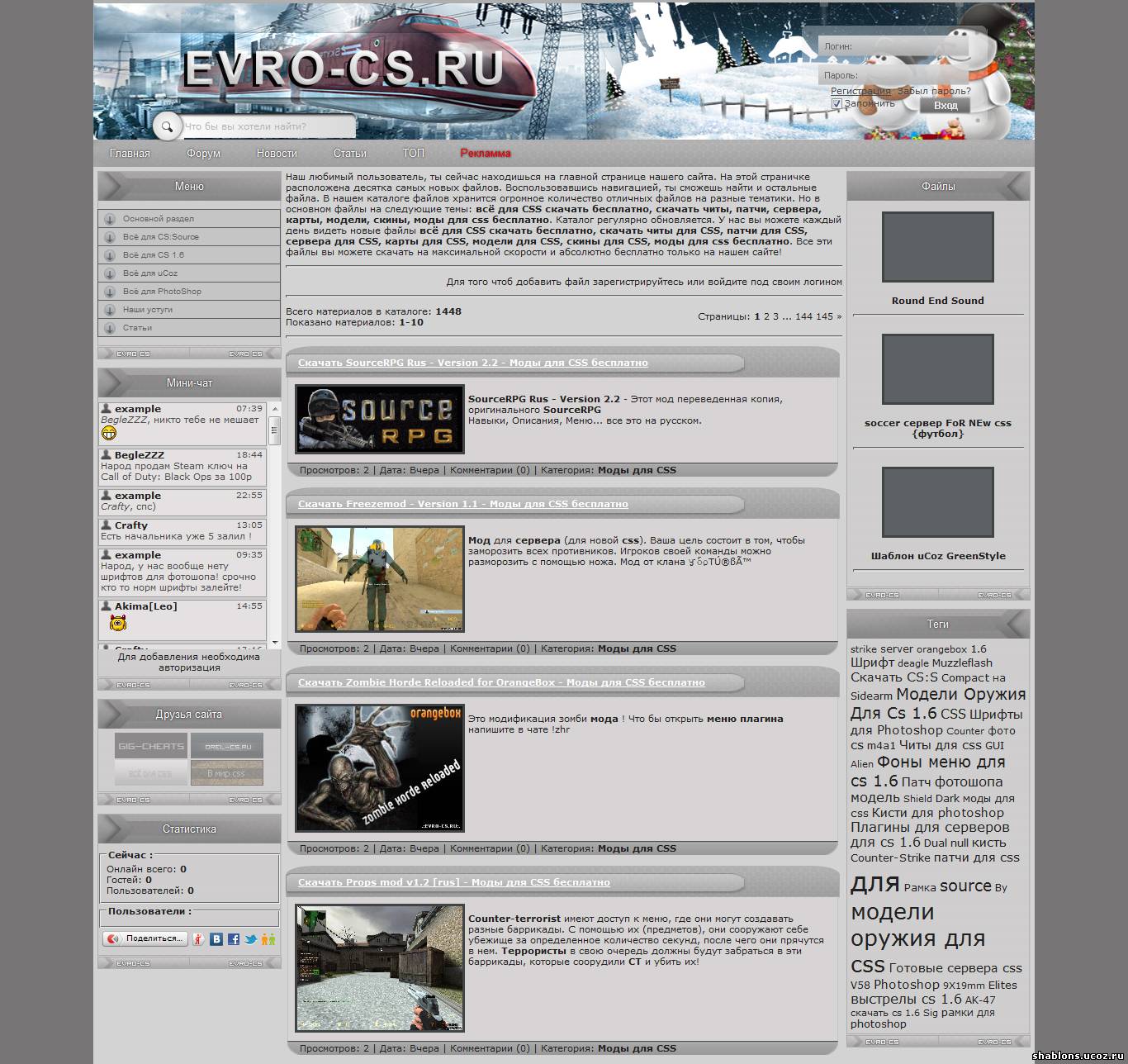Open the SourceRPG thumbnail image
Viewport: 1128px width, 1064px height.
[x=380, y=419]
